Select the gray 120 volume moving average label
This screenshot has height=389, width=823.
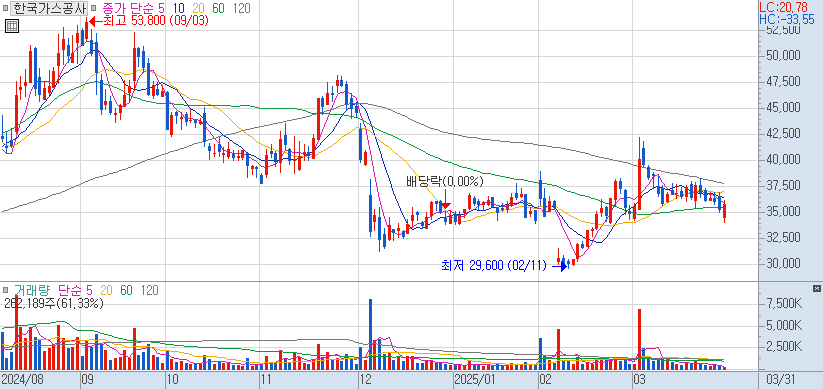pyautogui.click(x=150, y=290)
